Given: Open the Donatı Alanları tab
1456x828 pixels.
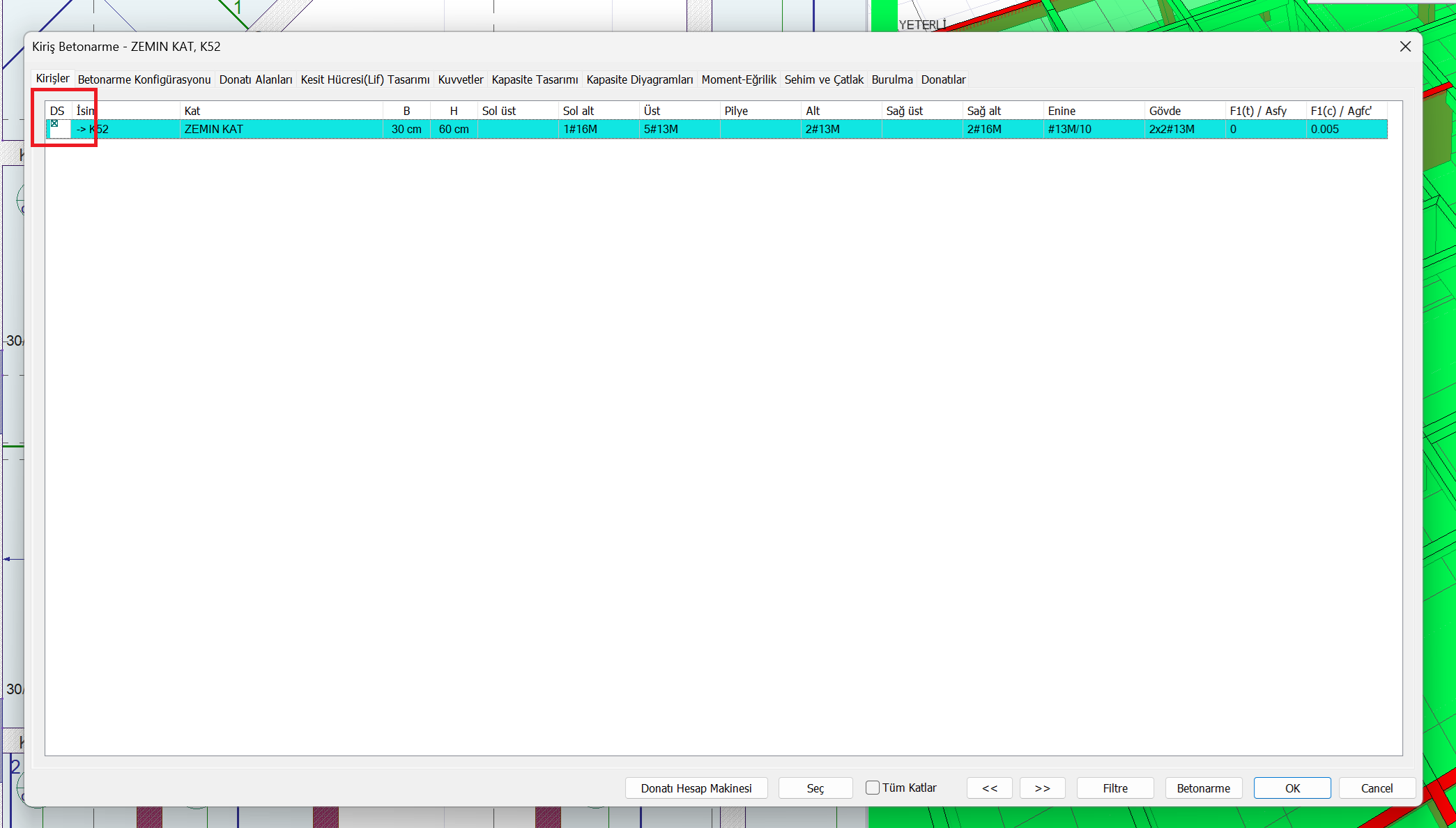Looking at the screenshot, I should [x=256, y=79].
